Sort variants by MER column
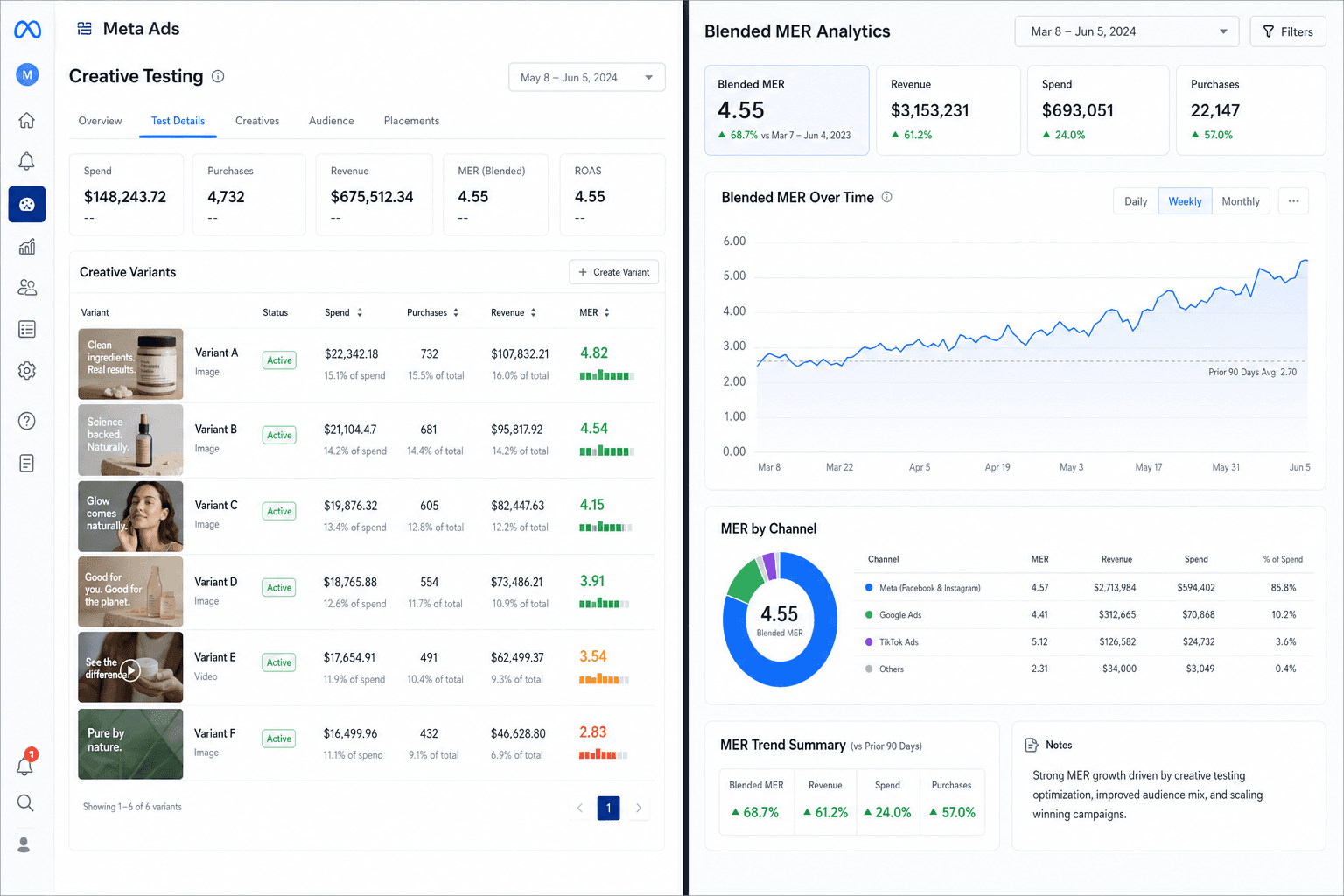The height and width of the screenshot is (896, 1344). tap(595, 312)
